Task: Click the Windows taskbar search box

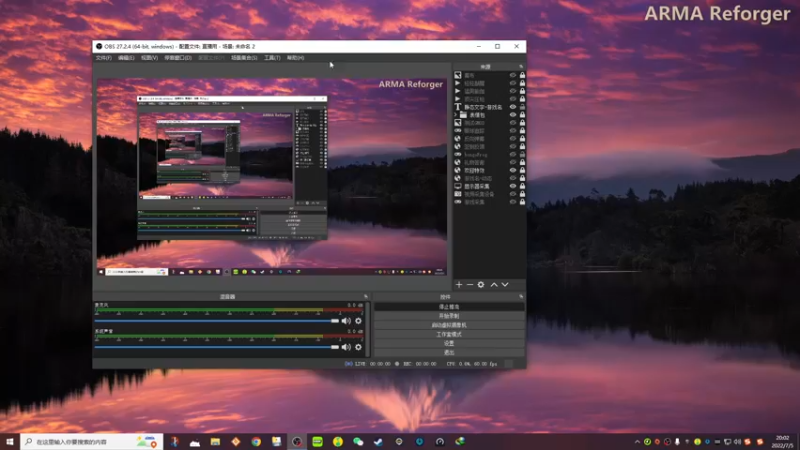Action: (92, 442)
